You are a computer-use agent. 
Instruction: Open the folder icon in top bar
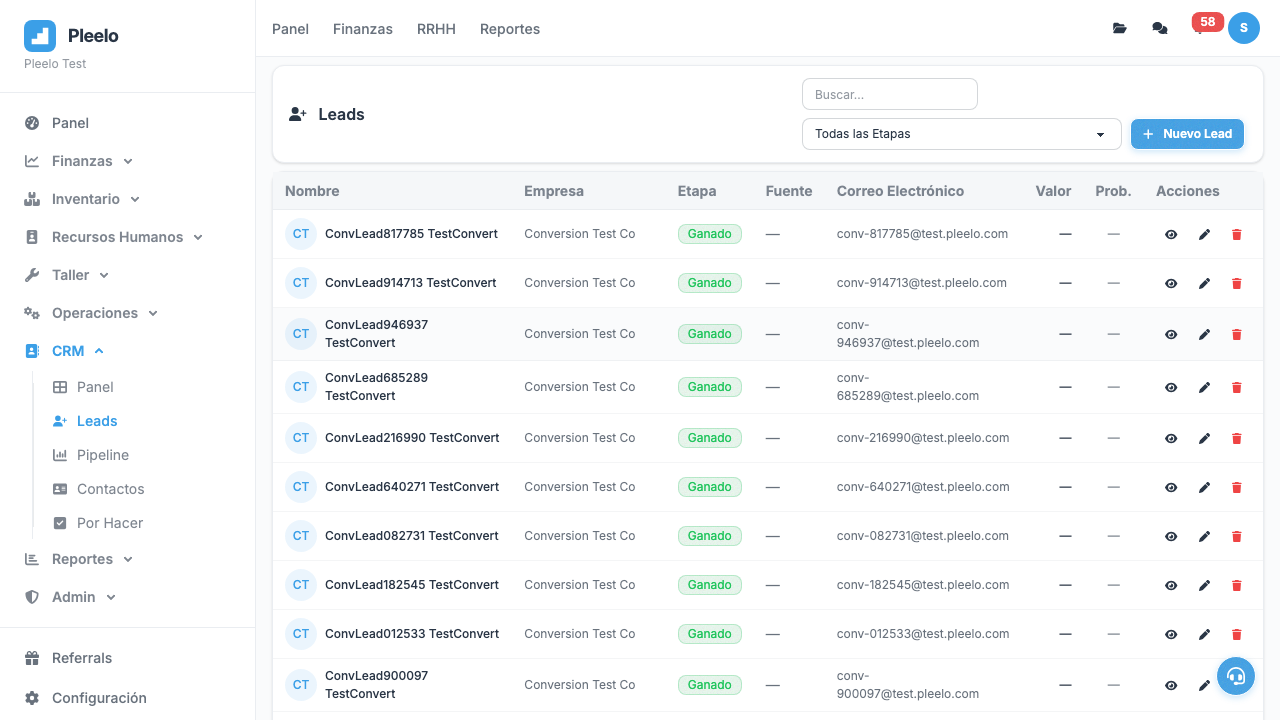coord(1119,28)
